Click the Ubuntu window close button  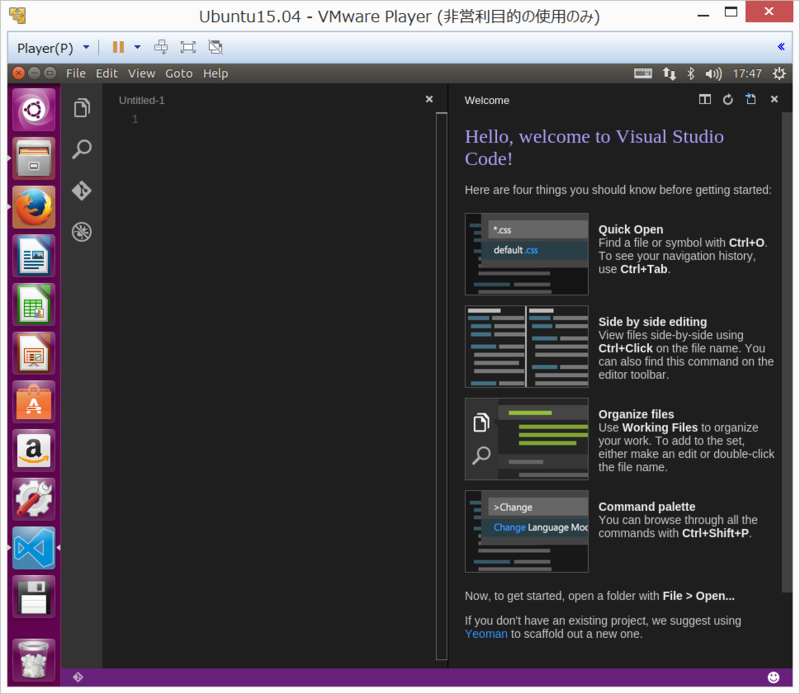click(x=18, y=73)
